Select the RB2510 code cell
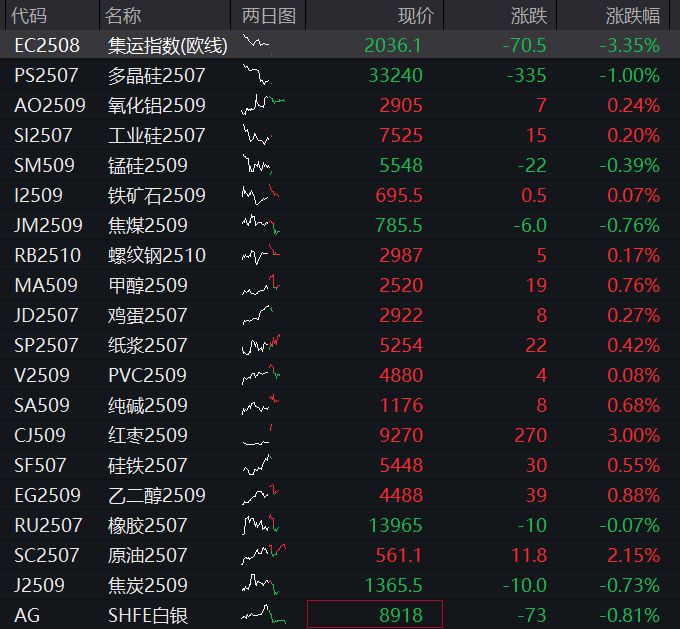Screen dimensions: 680x629 tap(47, 255)
